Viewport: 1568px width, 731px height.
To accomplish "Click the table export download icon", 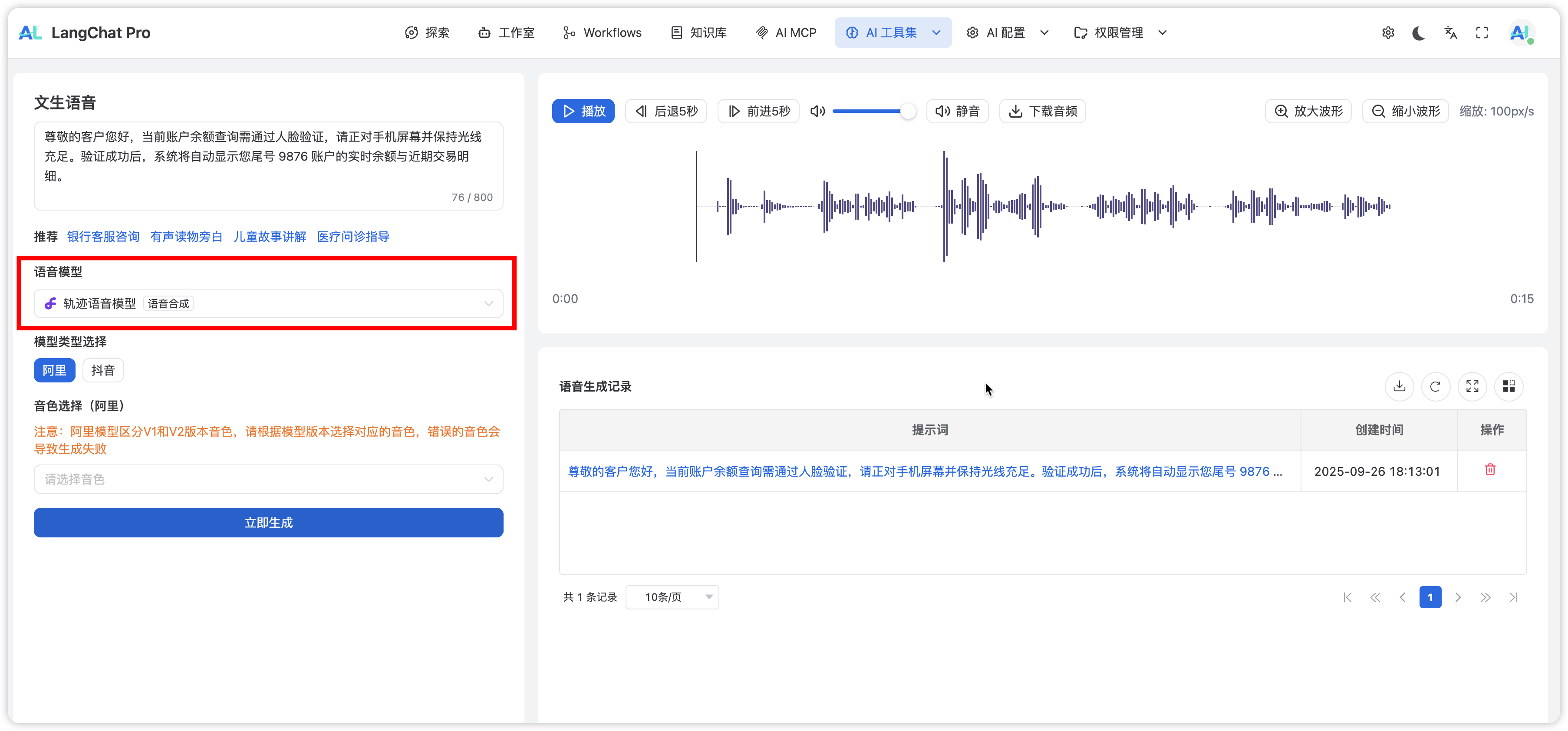I will (x=1400, y=386).
